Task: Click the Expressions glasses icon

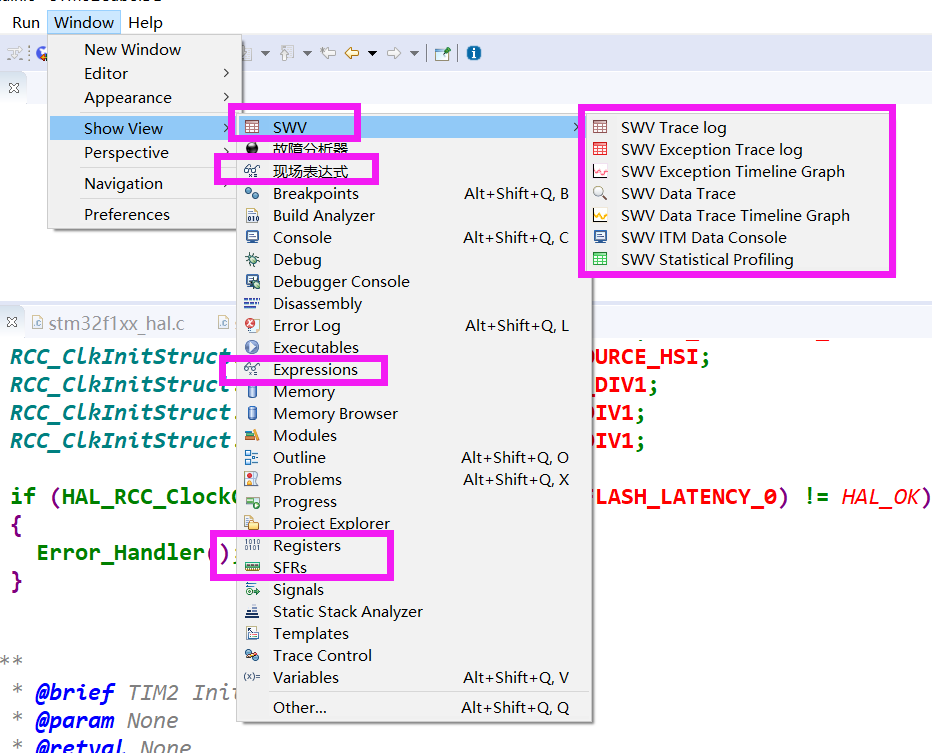Action: point(252,369)
